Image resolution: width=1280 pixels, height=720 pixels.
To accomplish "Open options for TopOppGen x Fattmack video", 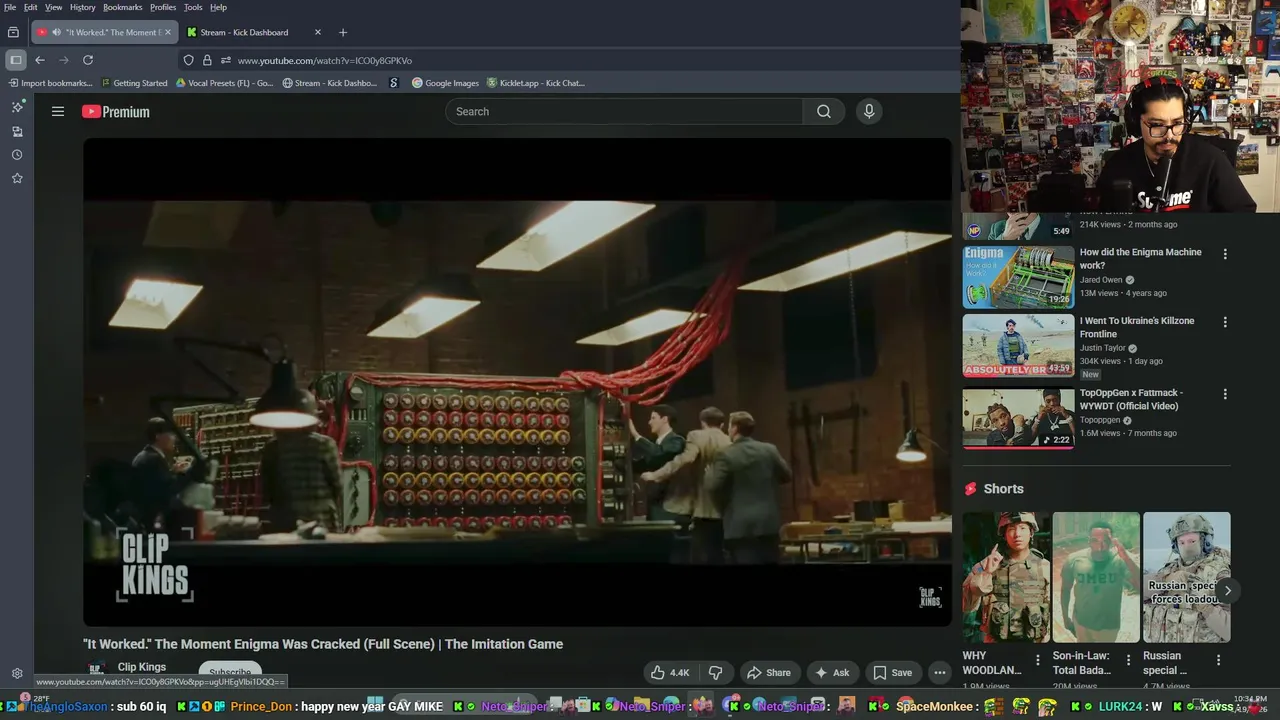I will [x=1225, y=394].
